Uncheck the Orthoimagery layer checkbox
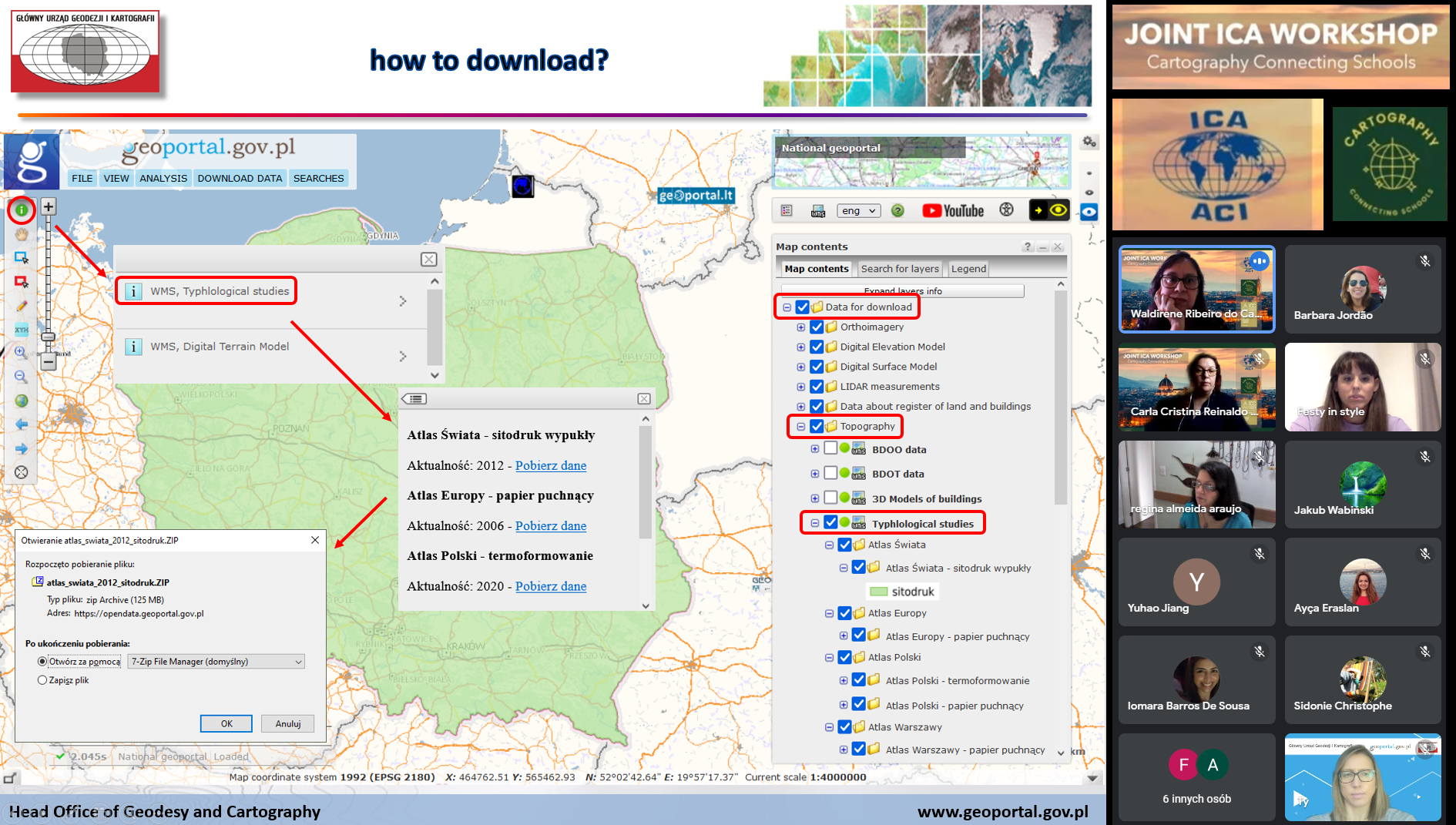1456x825 pixels. pyautogui.click(x=817, y=327)
